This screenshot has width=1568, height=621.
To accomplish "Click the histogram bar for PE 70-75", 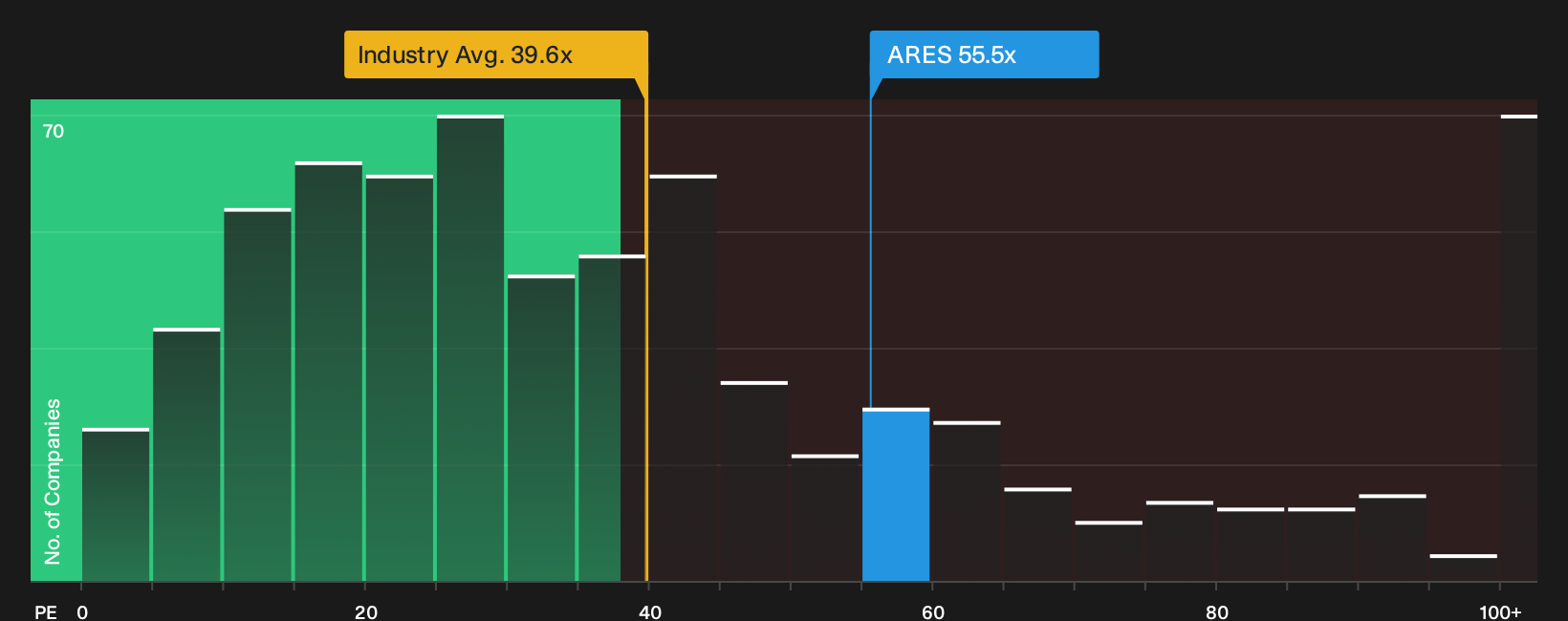I will [x=1109, y=551].
